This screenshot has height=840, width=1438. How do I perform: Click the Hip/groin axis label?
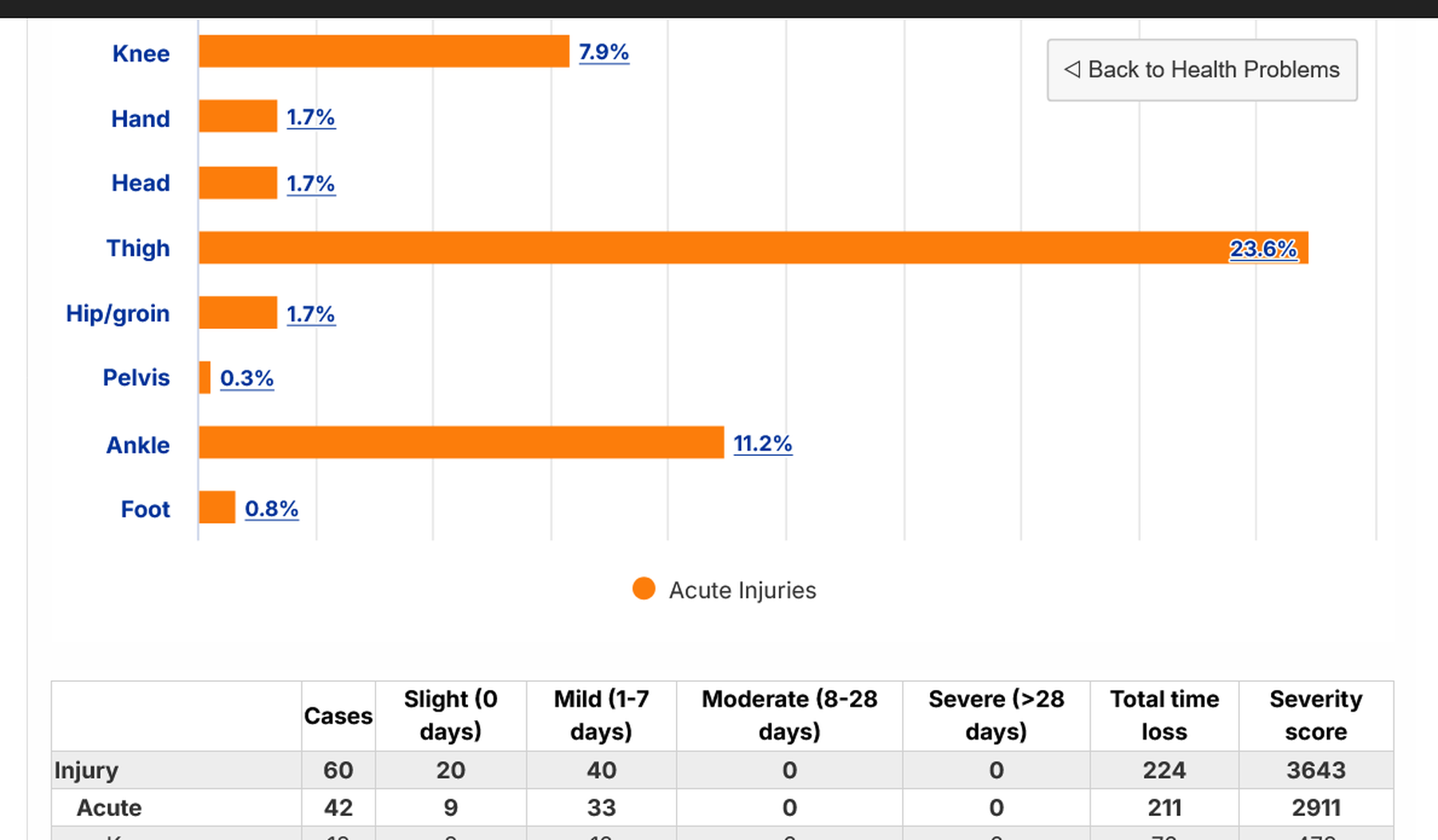(x=118, y=313)
